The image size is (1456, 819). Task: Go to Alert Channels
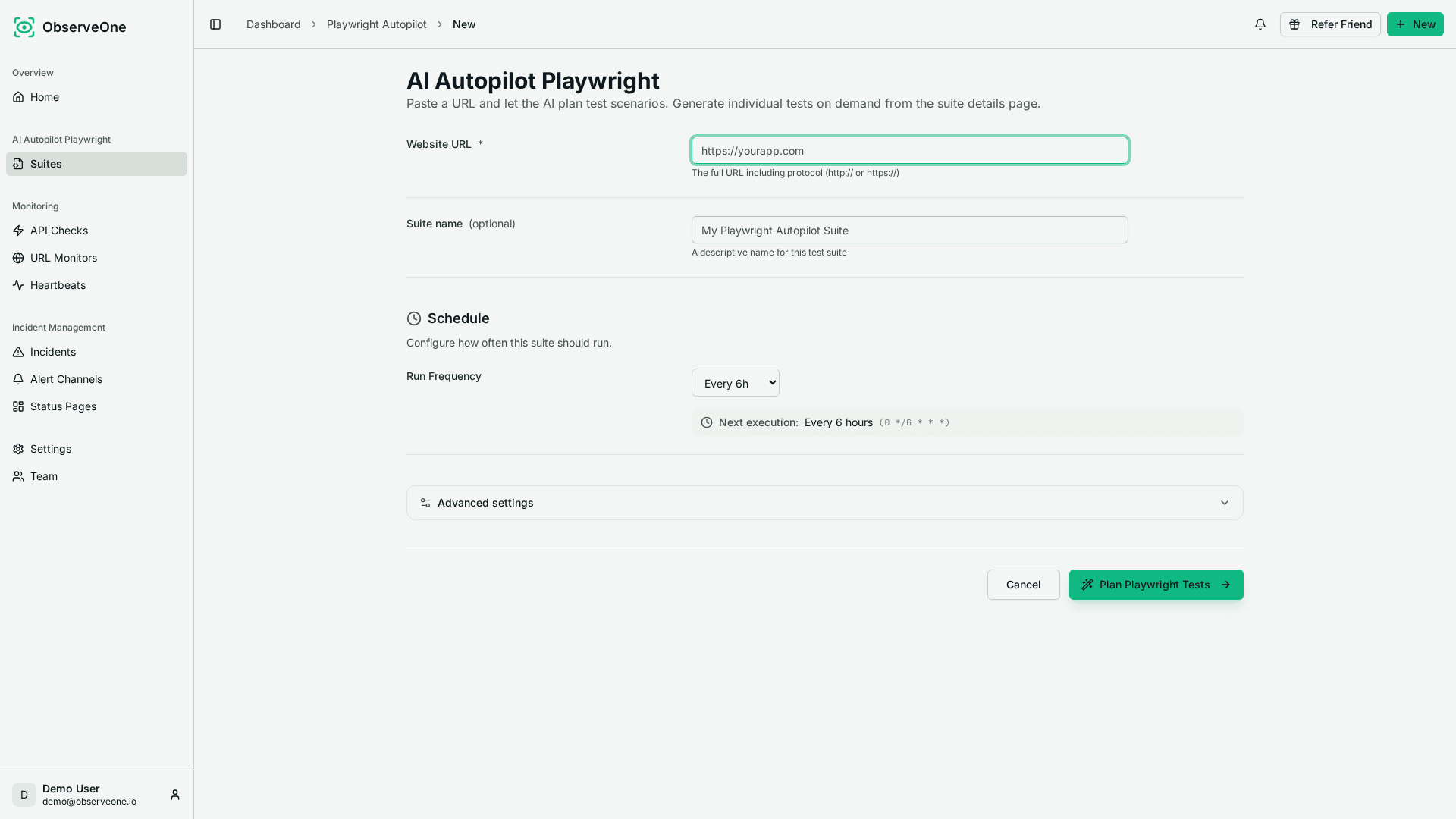[x=96, y=379]
